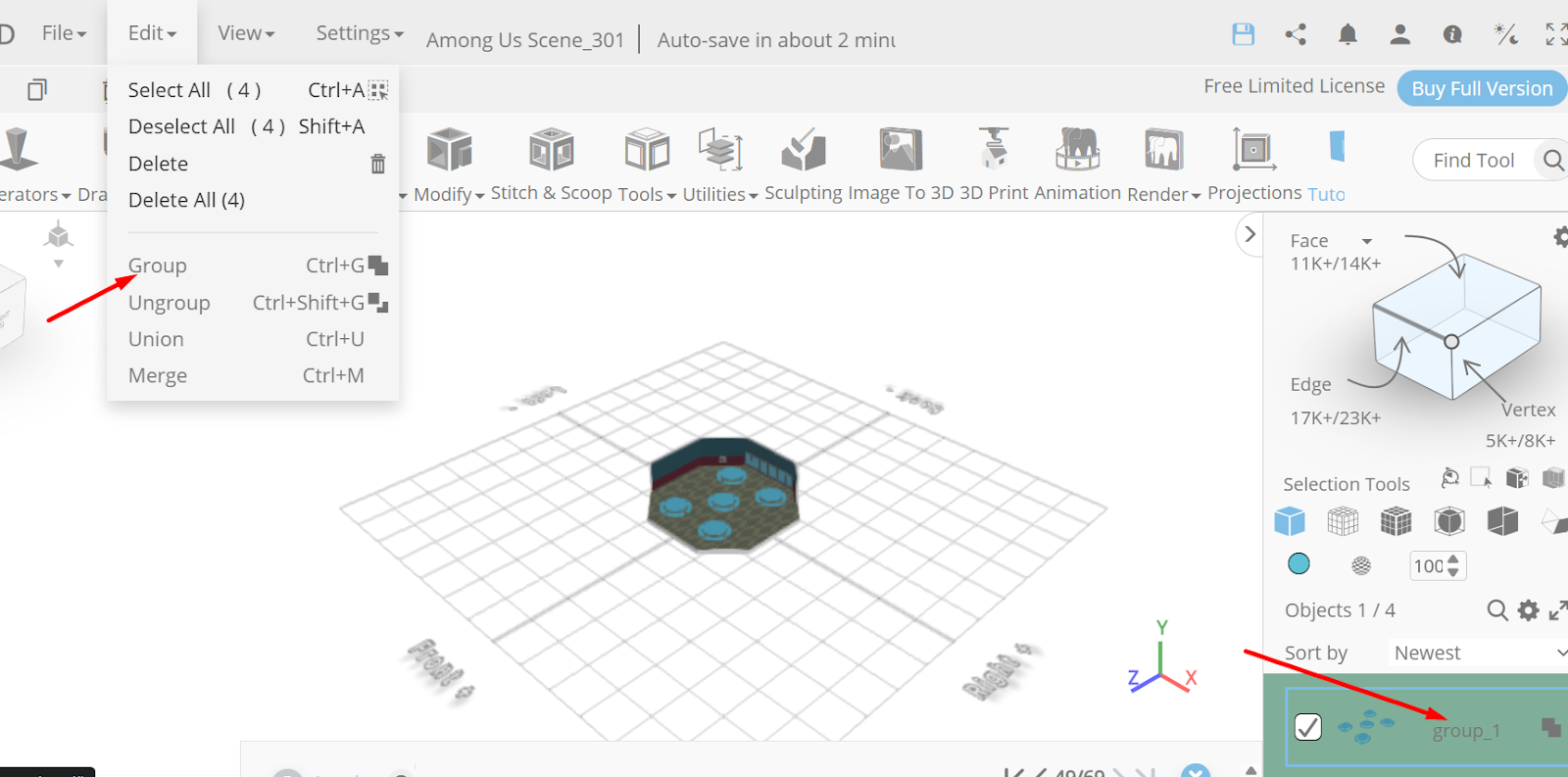This screenshot has width=1568, height=777.
Task: Open the File menu
Action: coord(64,33)
